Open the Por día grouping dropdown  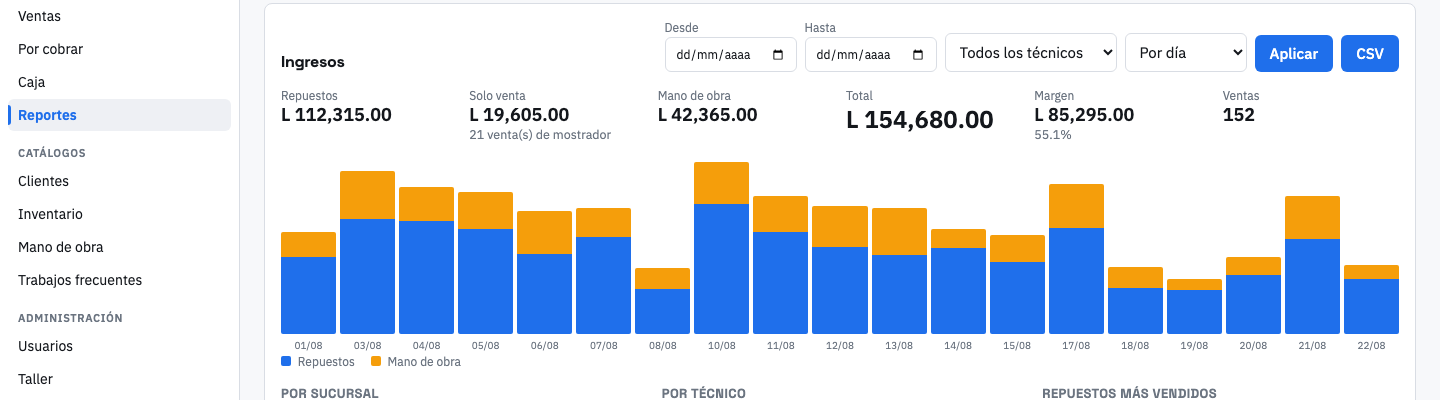tap(1186, 54)
